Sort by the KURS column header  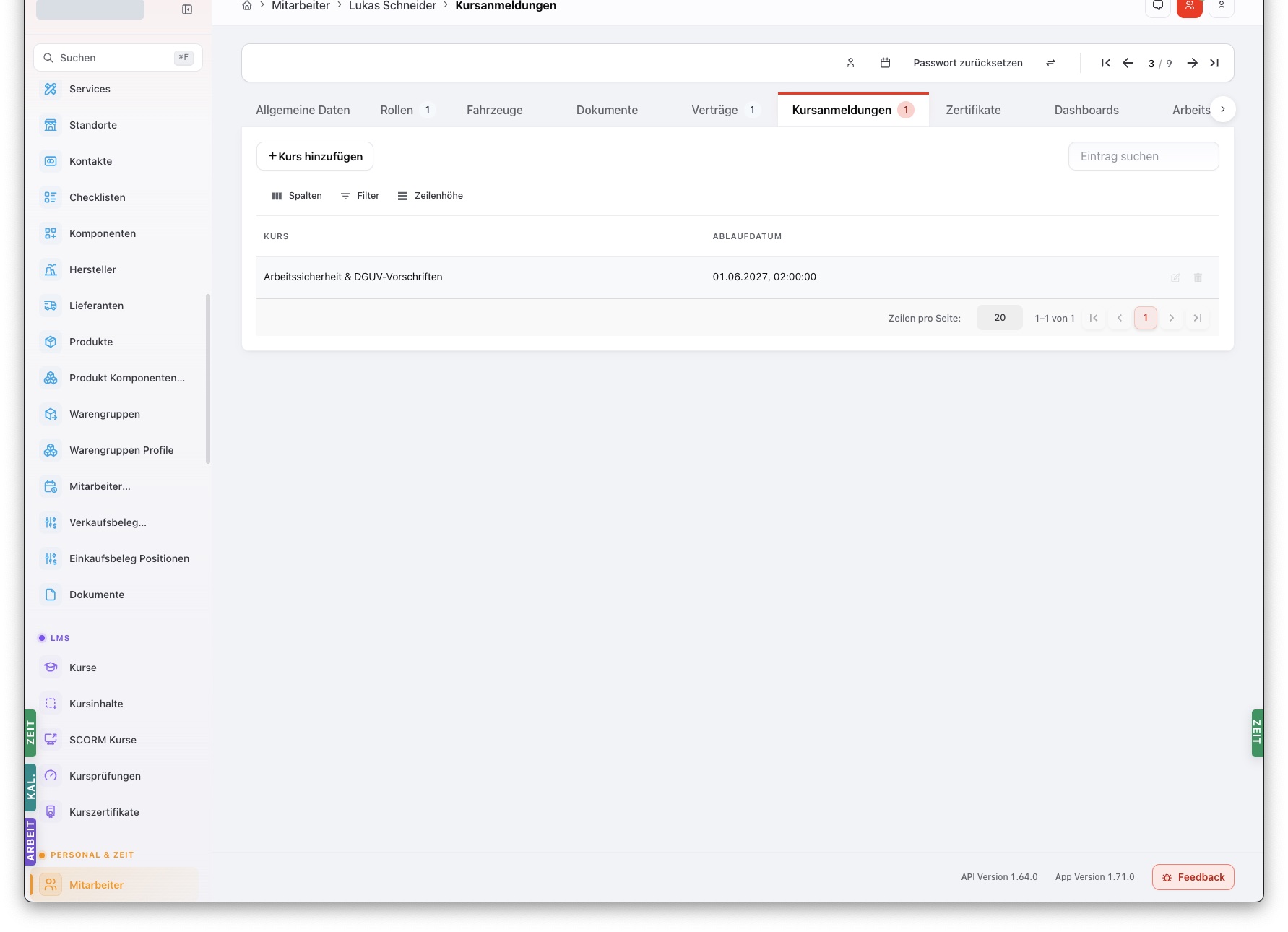(x=276, y=236)
